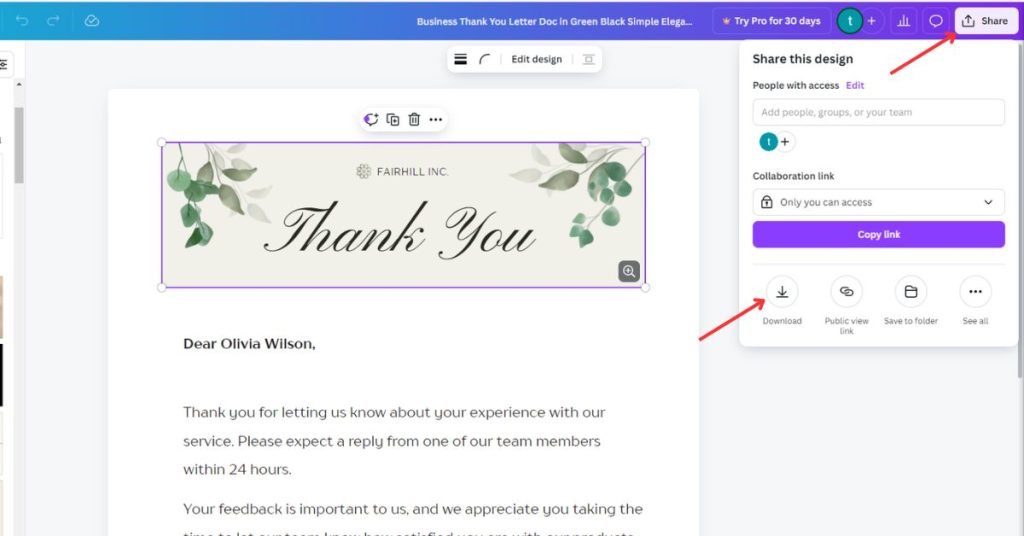Click the FAIRHILL INC. logo text

point(412,172)
